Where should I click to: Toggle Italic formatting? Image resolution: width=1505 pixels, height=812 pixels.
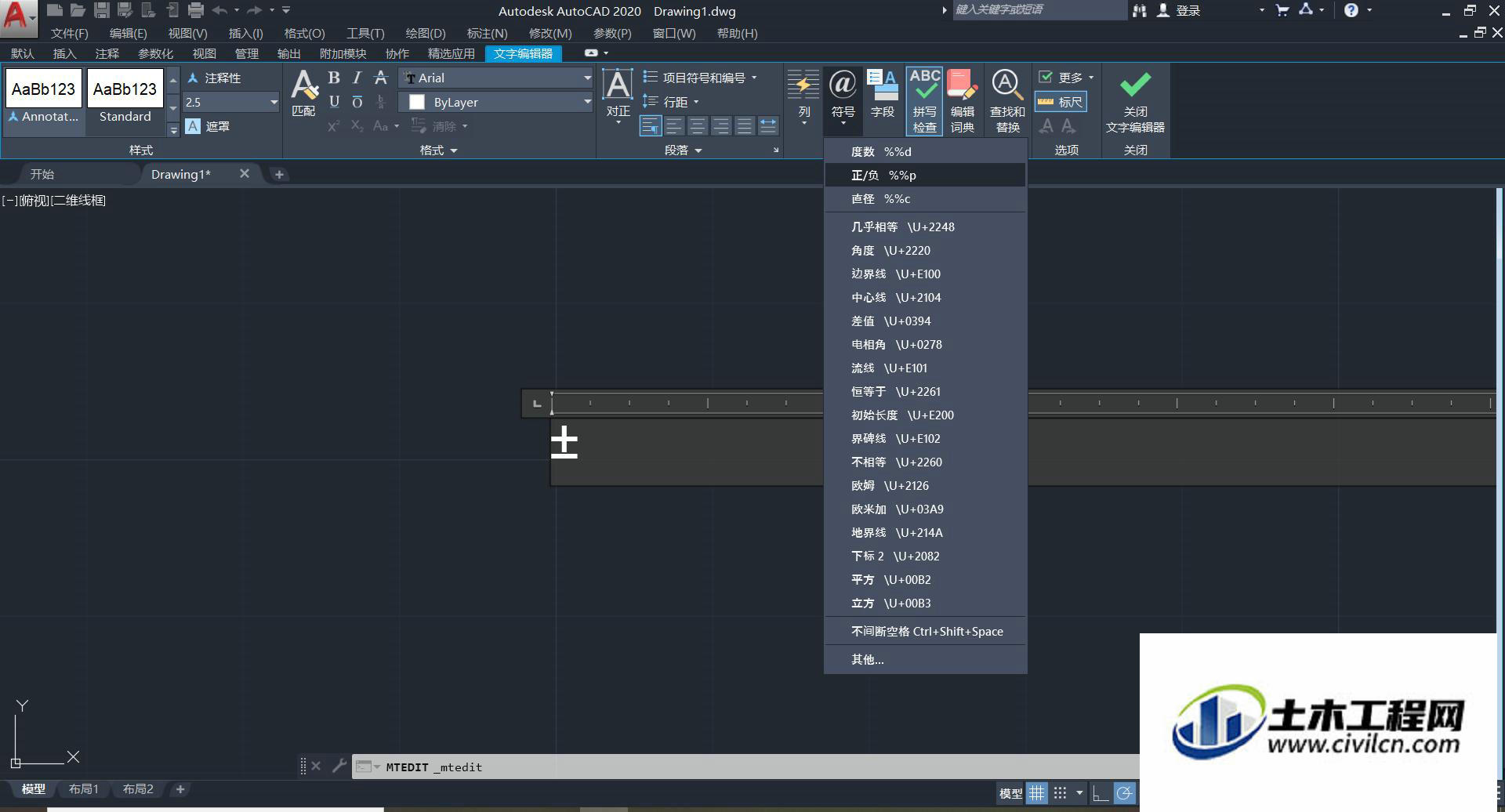[x=357, y=78]
